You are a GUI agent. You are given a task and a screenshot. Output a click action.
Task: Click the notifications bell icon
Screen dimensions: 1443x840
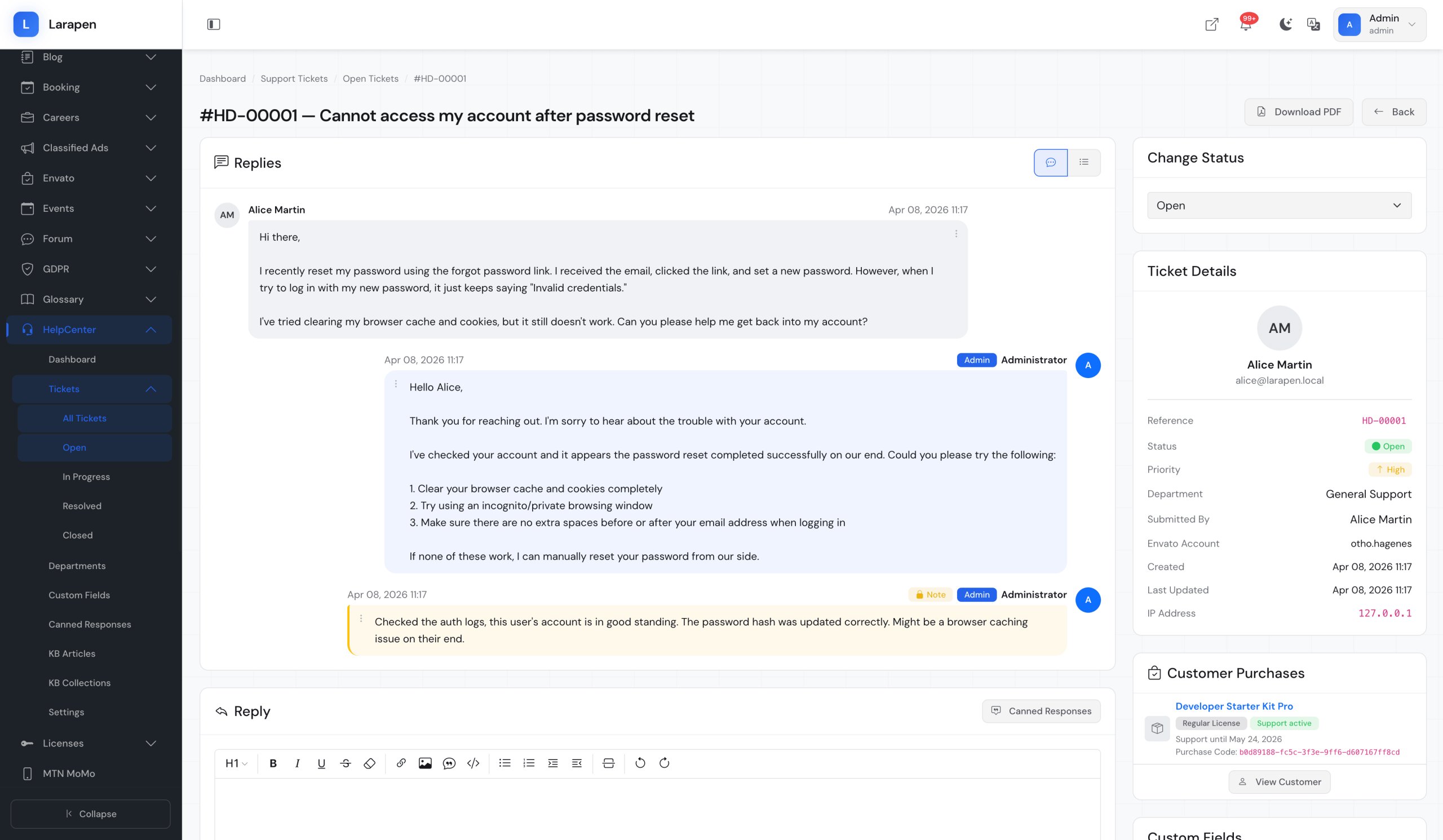pos(1246,25)
